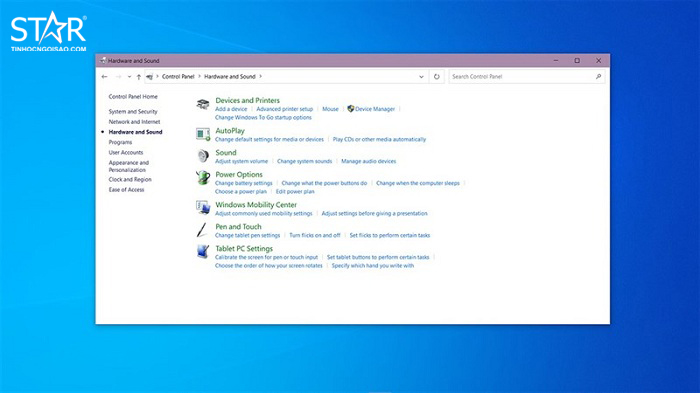Click Change what the power buttons do
The height and width of the screenshot is (393, 700).
324,183
